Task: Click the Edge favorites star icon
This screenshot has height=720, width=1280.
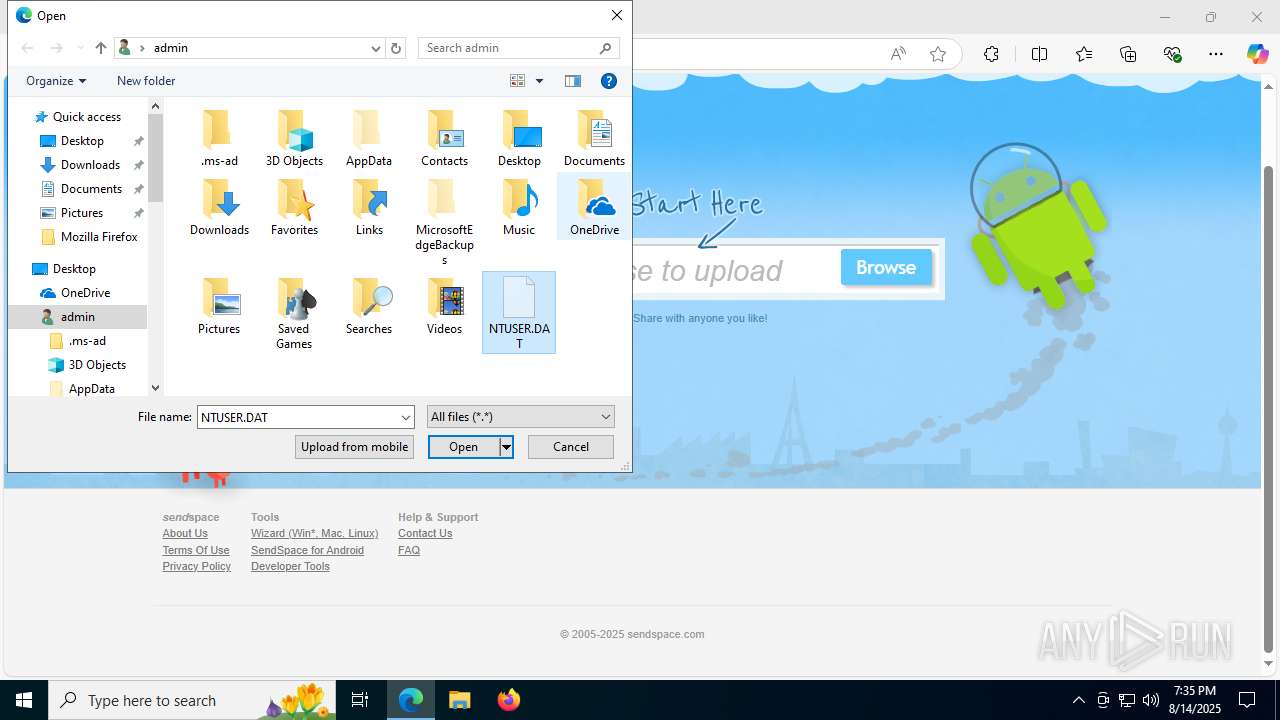Action: [938, 54]
